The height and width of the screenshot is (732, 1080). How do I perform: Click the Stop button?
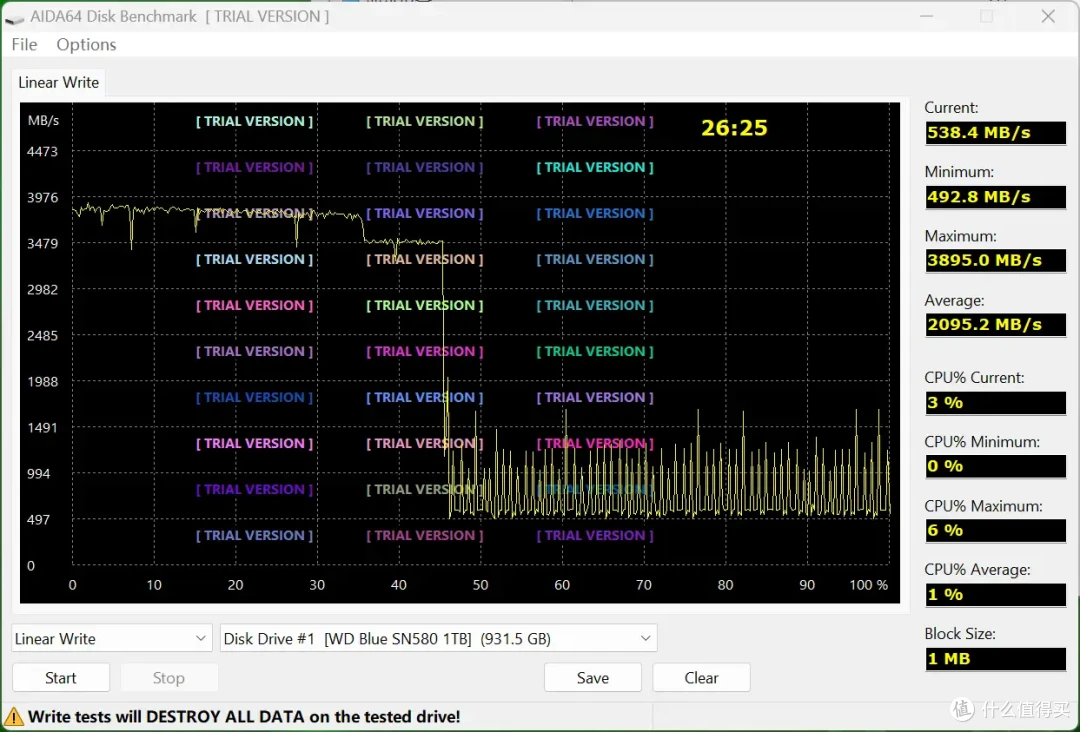point(169,678)
